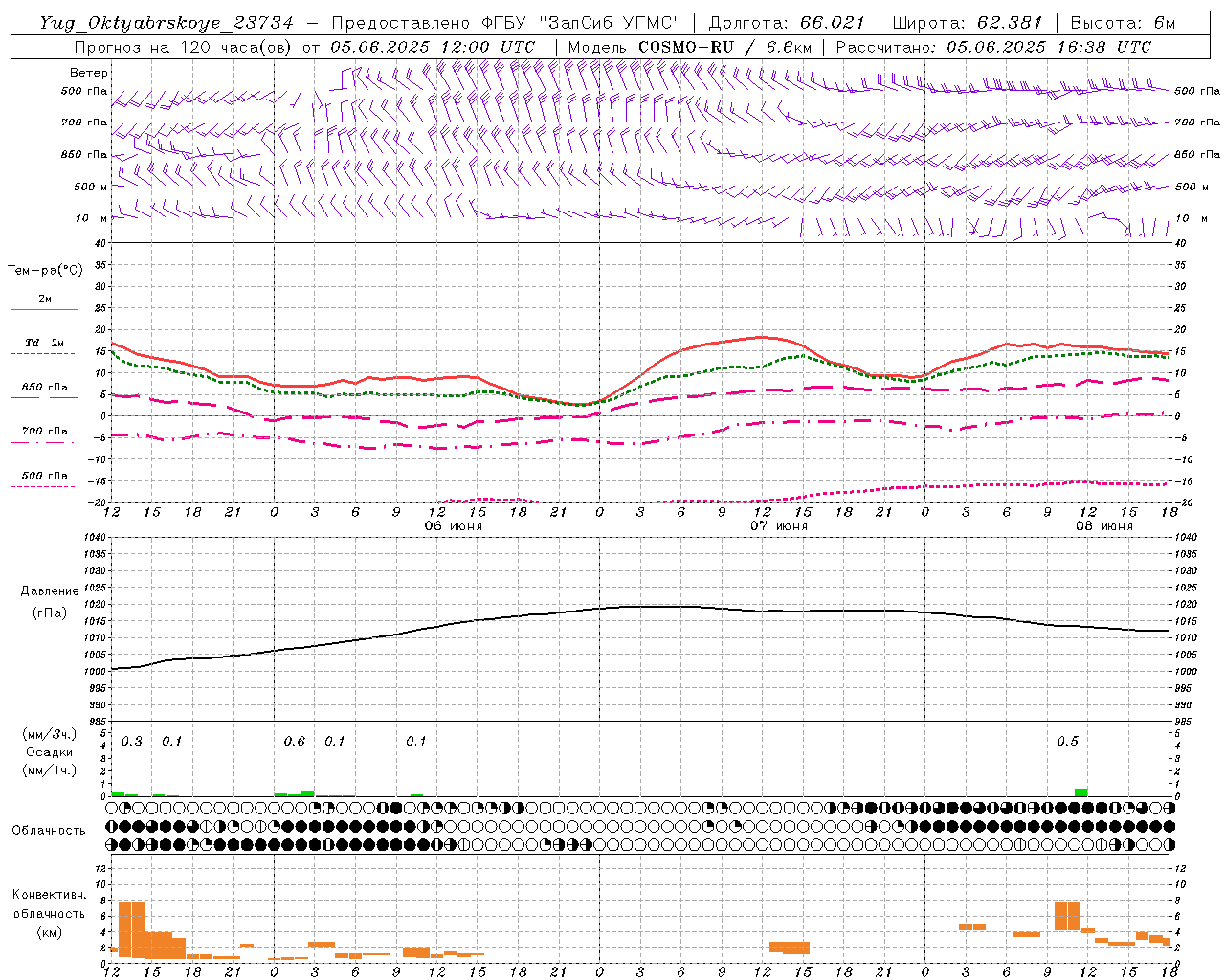The image size is (1225, 980).
Task: Click the station name Yug_Oktyabrskoye_23734
Action: 167,23
